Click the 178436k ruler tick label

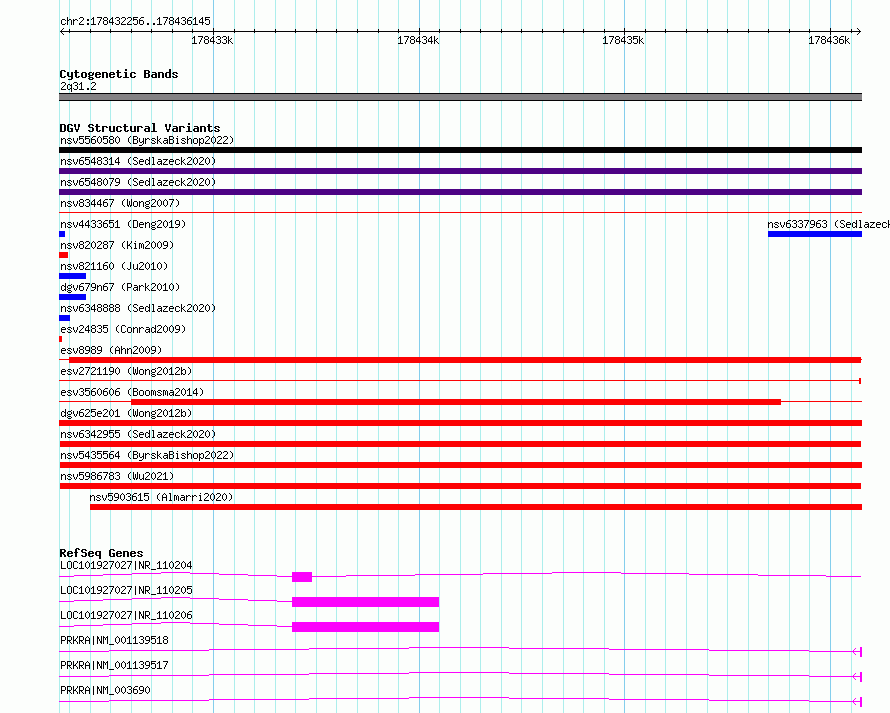[829, 40]
